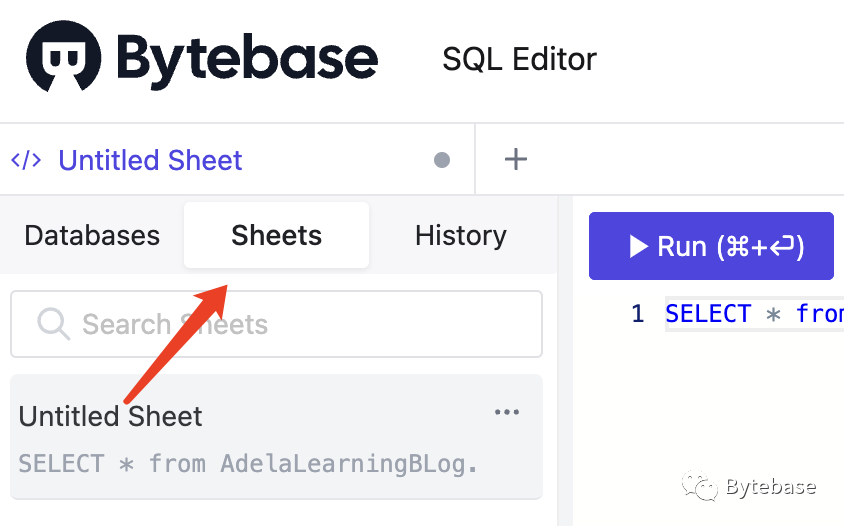Click the SQL Editor header label
844x526 pixels.
click(519, 59)
